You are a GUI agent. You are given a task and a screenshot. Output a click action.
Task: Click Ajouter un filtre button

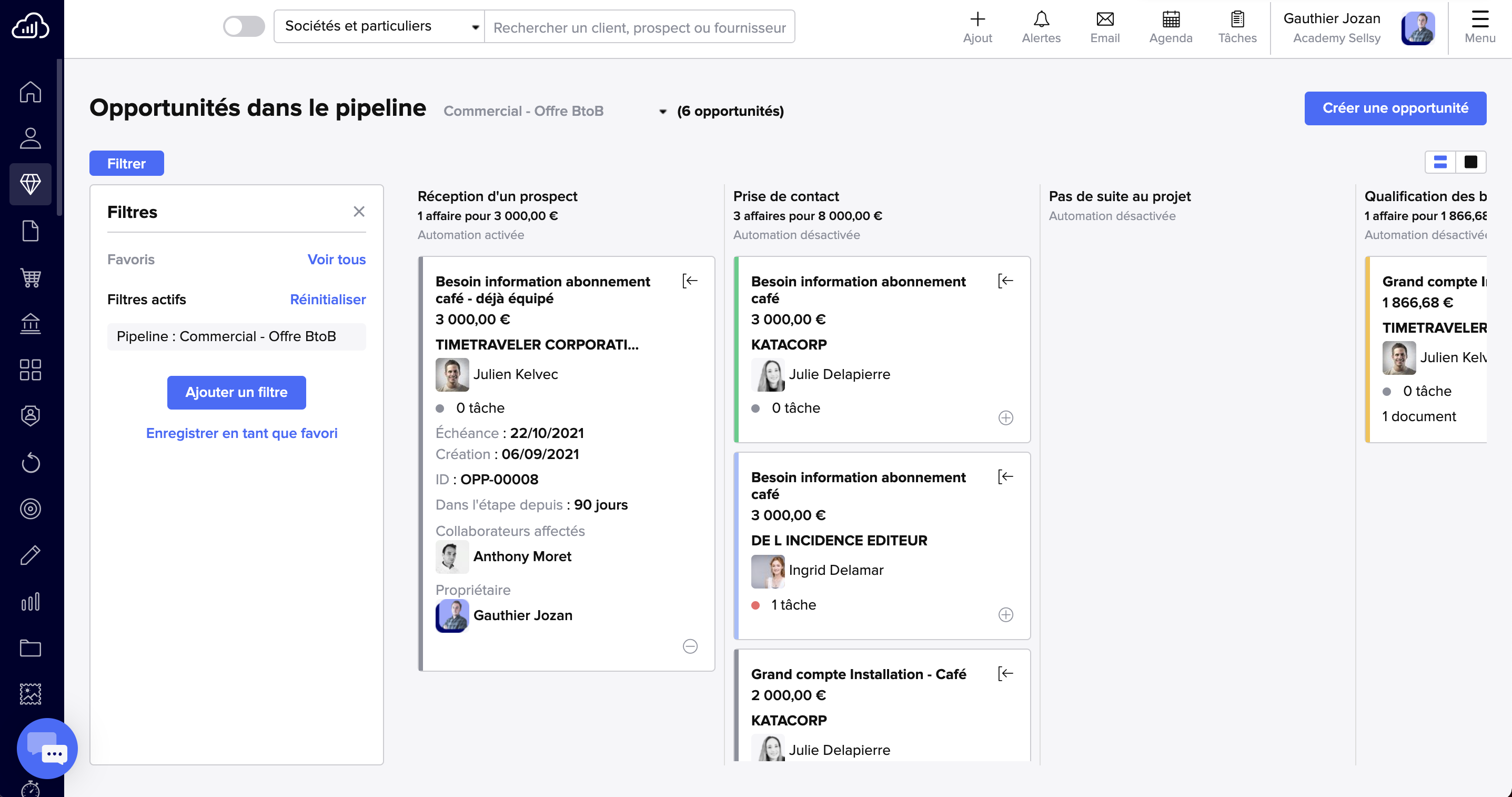click(x=236, y=391)
